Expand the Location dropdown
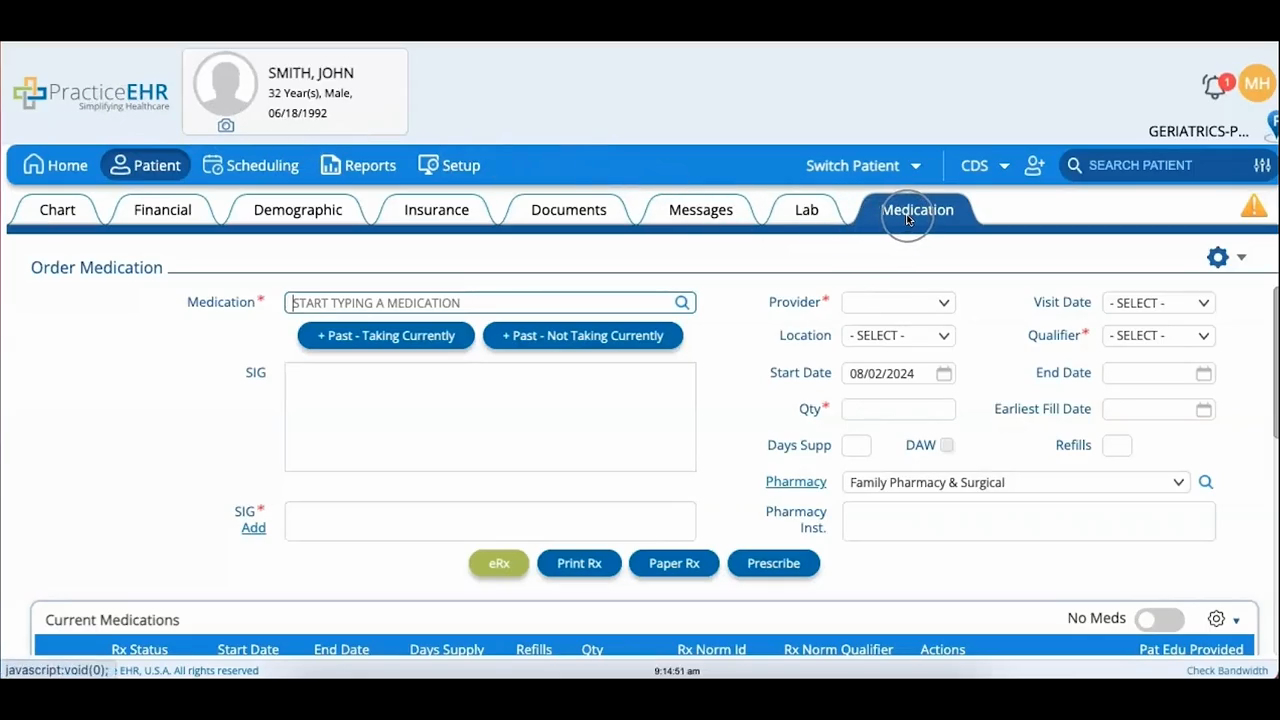Viewport: 1280px width, 720px height. click(x=898, y=336)
